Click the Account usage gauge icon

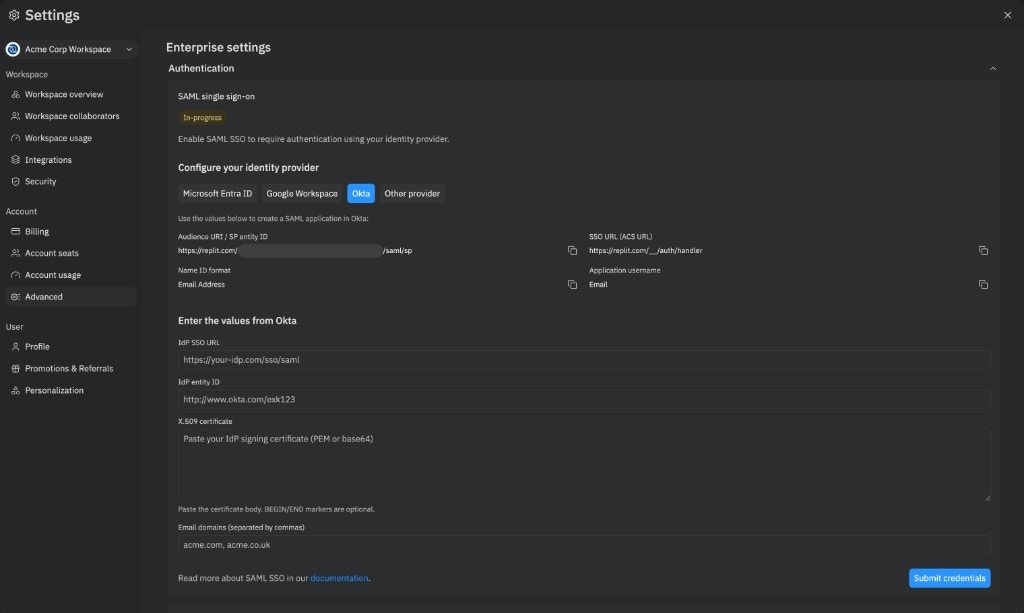click(16, 275)
